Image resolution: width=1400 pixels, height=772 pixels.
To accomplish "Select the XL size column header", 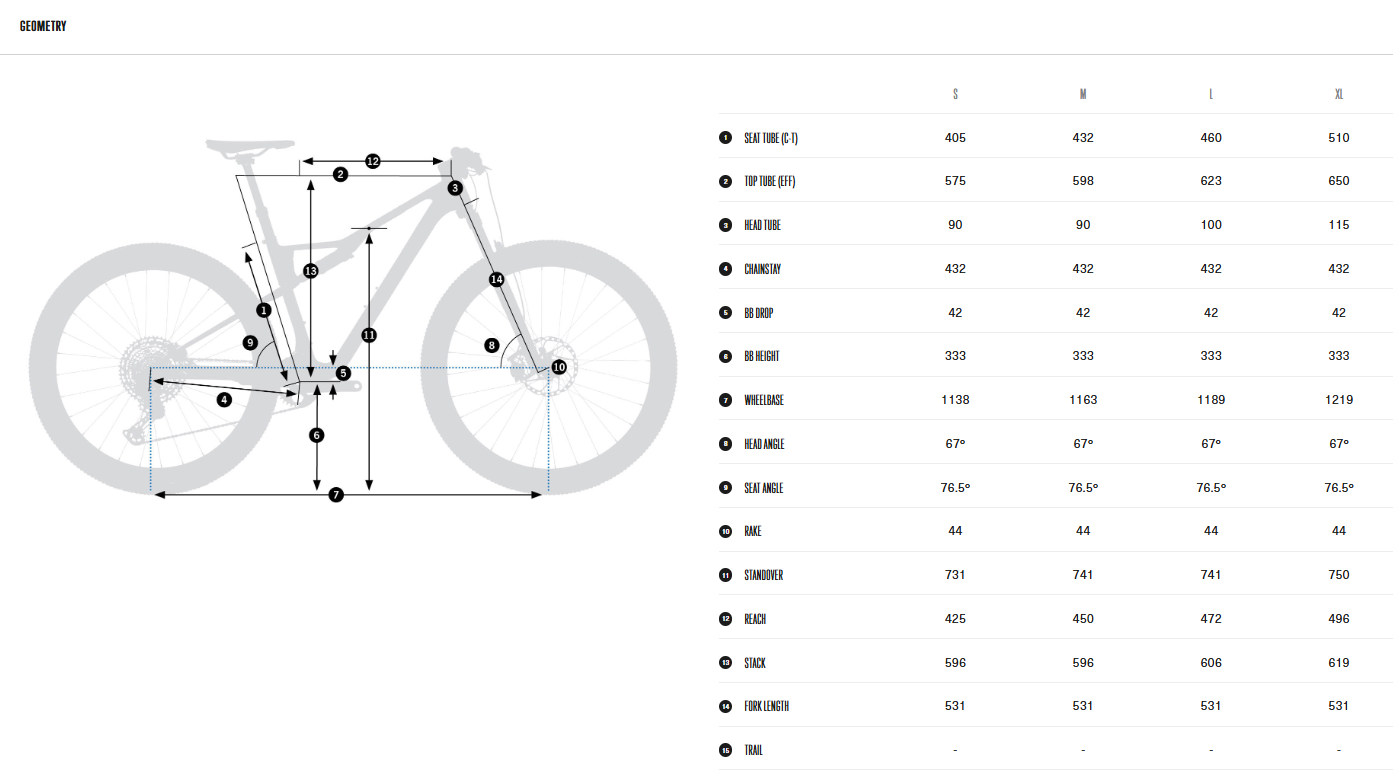I will [1339, 94].
